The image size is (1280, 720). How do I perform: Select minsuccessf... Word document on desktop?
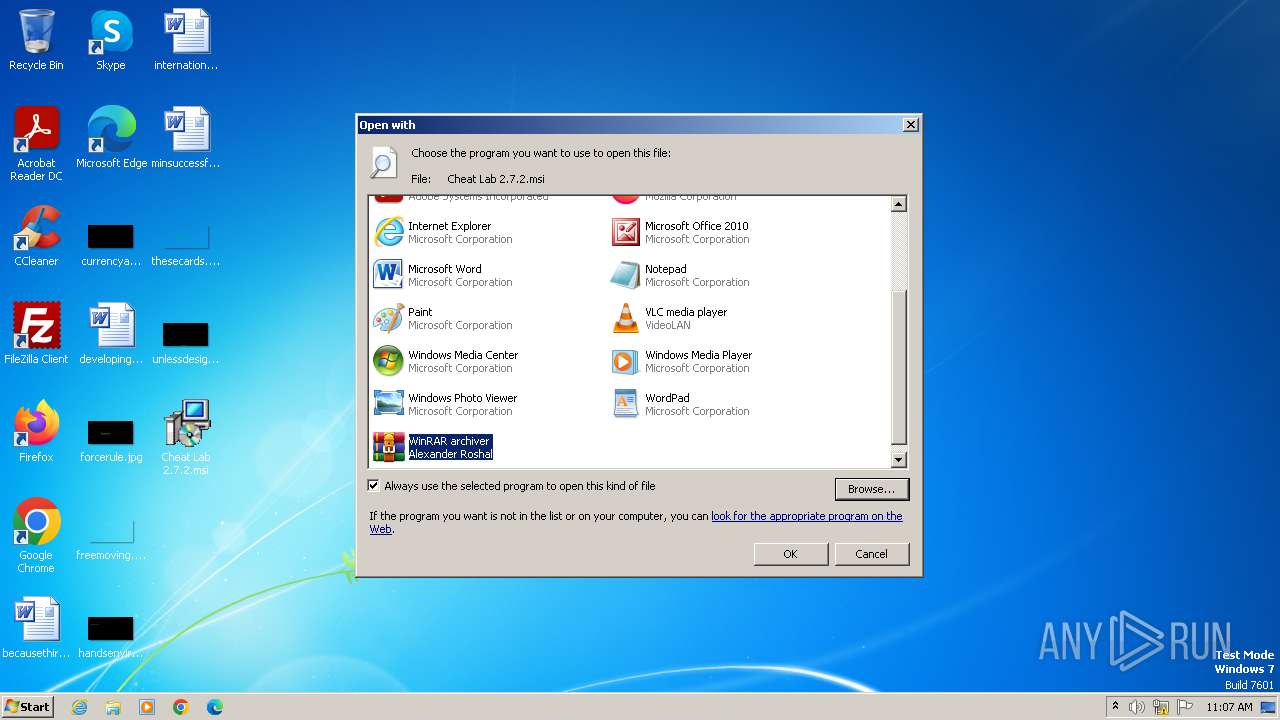186,138
